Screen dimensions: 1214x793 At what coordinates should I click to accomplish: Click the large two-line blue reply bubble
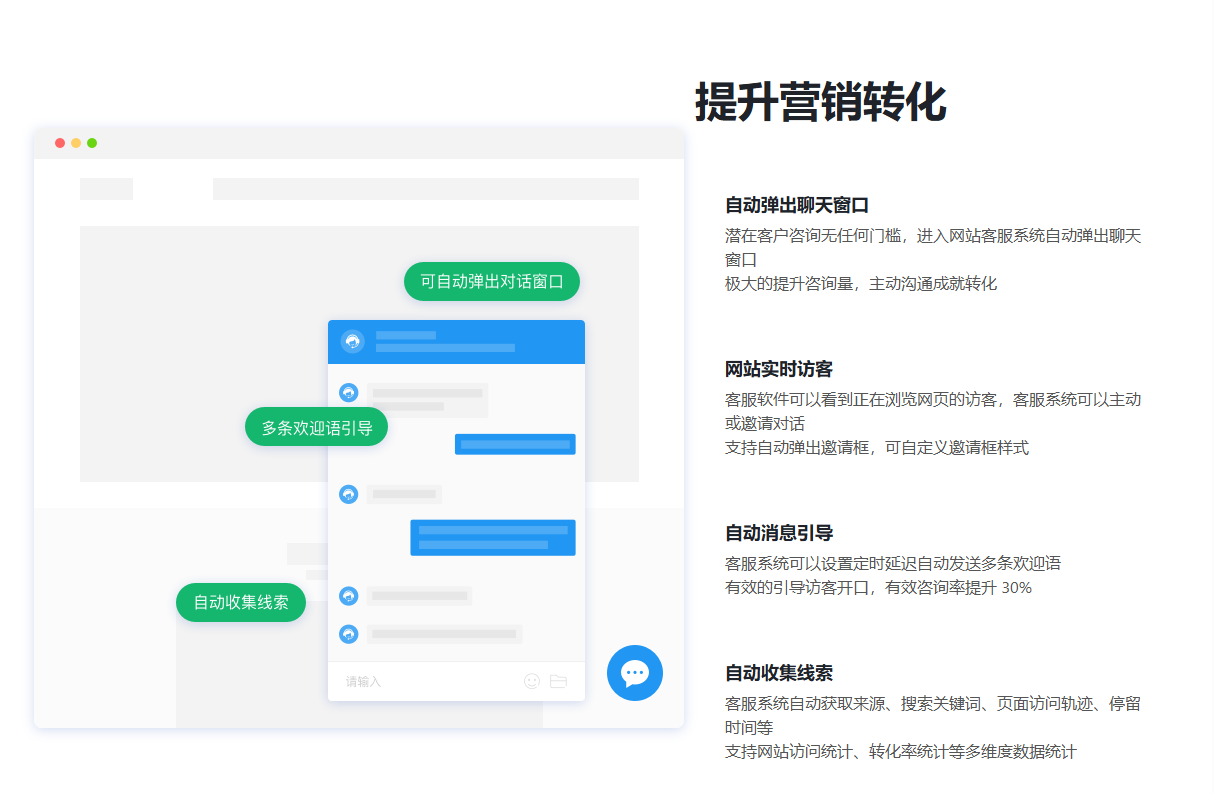coord(492,537)
